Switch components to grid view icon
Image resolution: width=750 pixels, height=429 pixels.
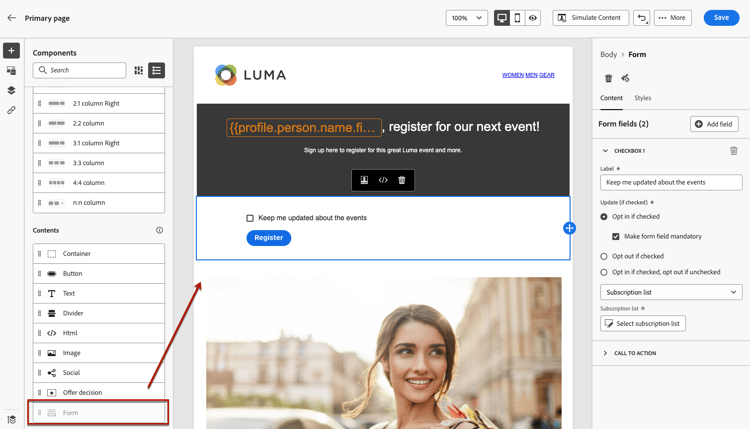(139, 70)
